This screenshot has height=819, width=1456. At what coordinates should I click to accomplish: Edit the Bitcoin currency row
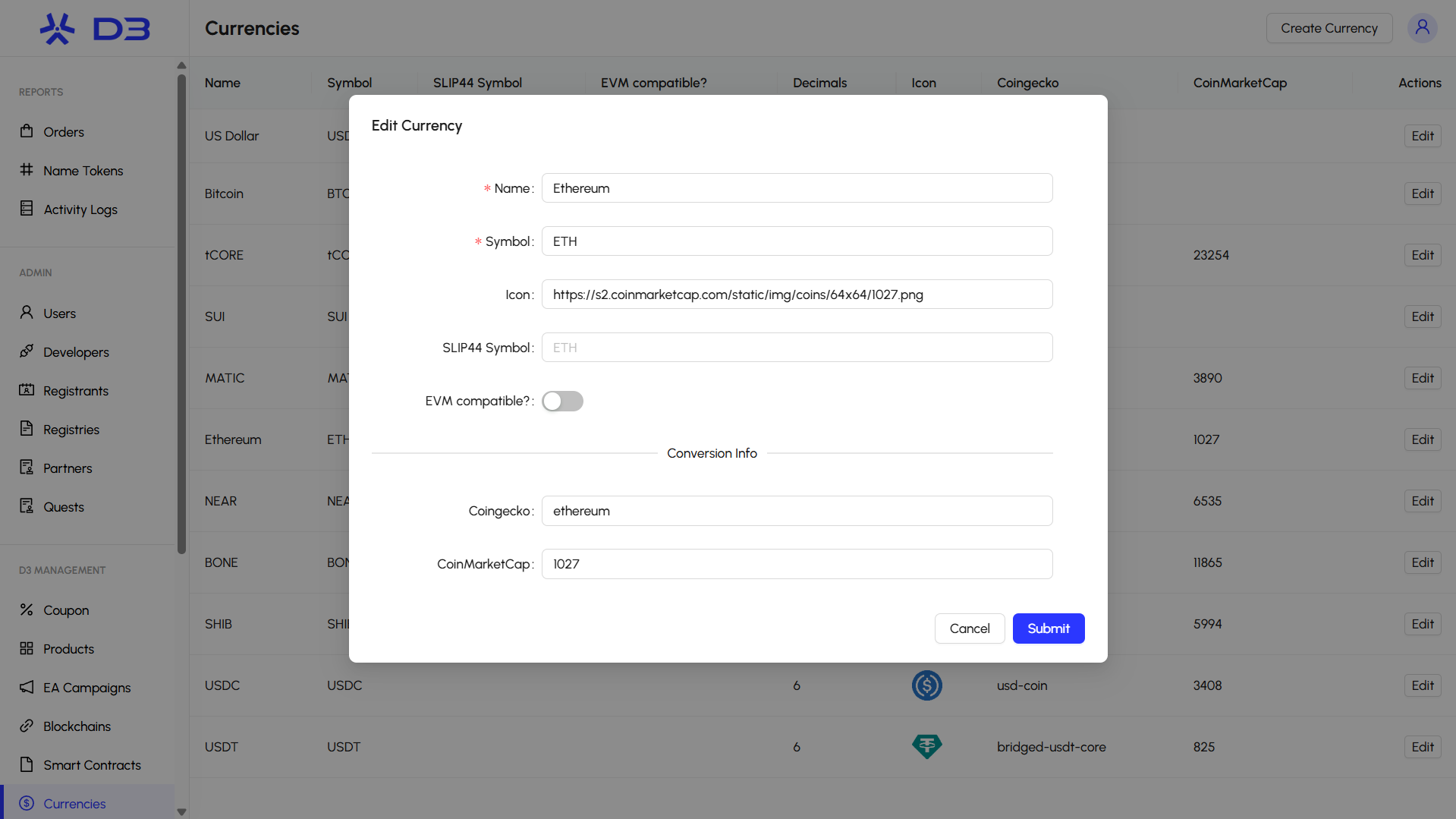(x=1423, y=194)
